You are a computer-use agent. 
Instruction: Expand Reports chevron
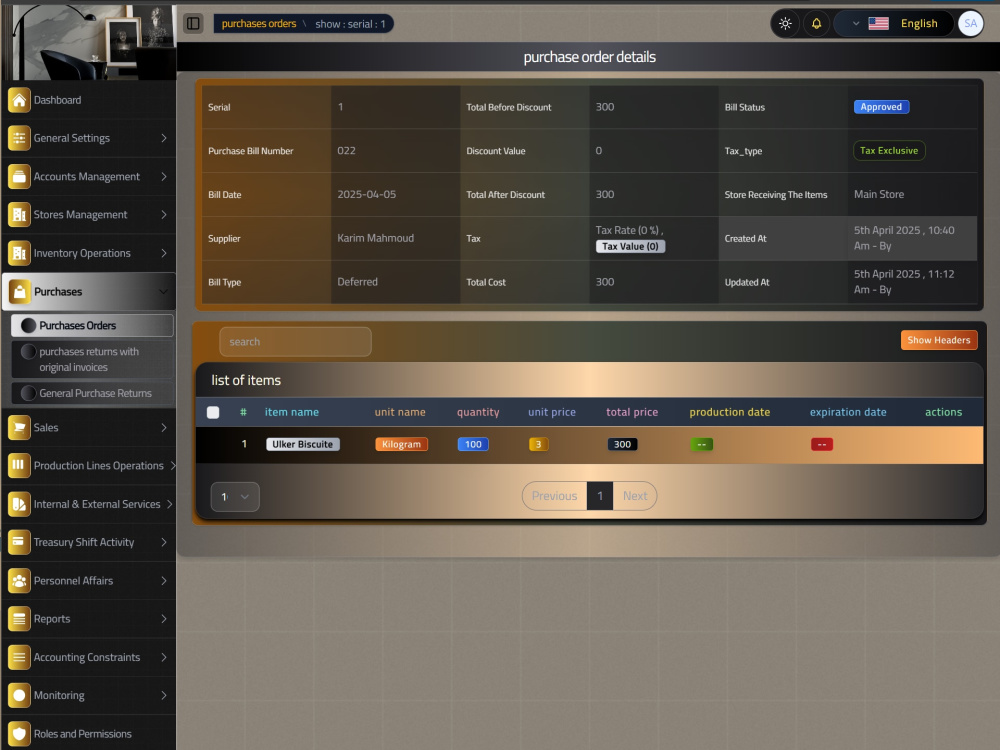[x=164, y=619]
